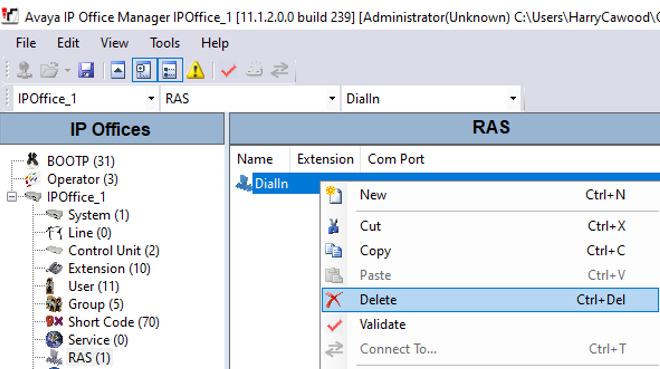Save configuration with the floppy disk icon

(x=86, y=70)
